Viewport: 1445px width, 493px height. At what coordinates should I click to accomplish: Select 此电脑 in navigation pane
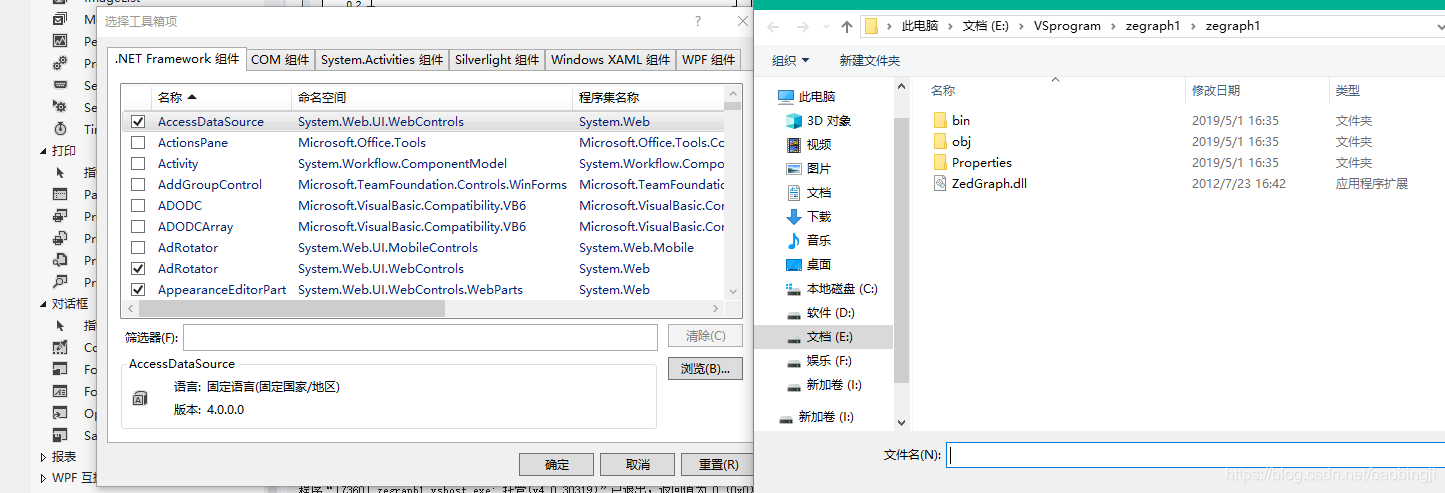pyautogui.click(x=817, y=97)
